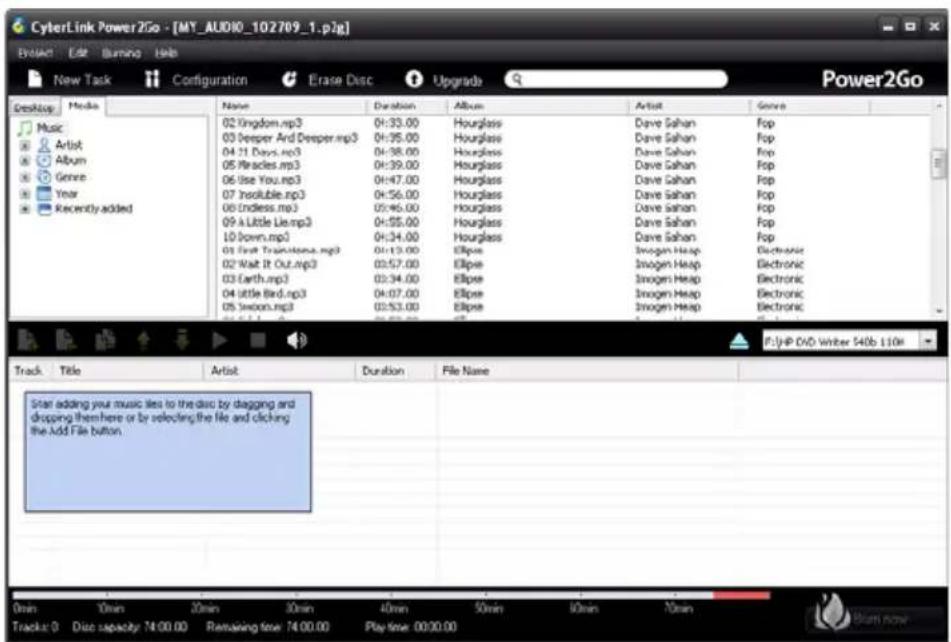Select the Album disc icon

(44, 161)
